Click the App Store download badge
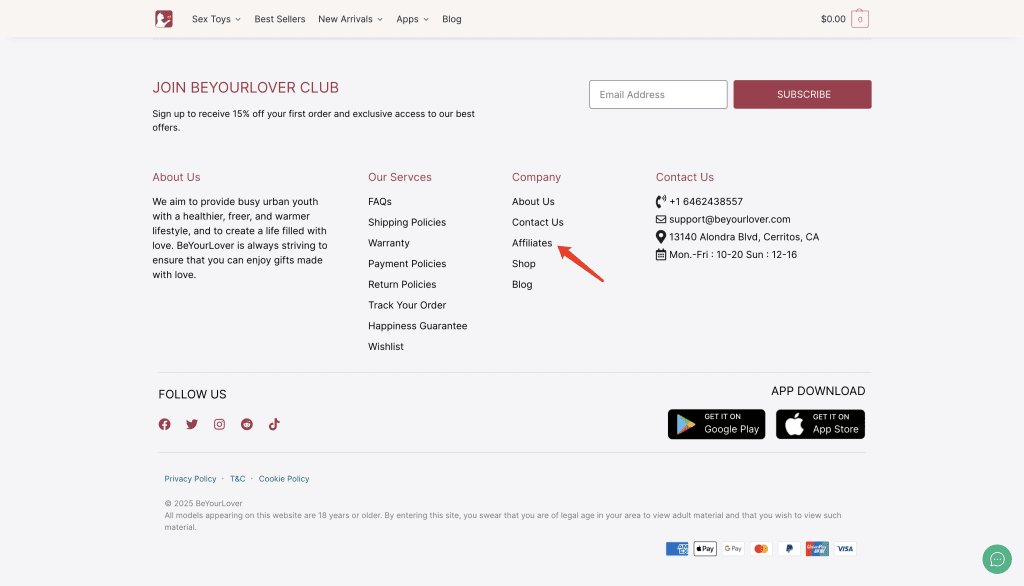The width and height of the screenshot is (1024, 586). pos(820,424)
